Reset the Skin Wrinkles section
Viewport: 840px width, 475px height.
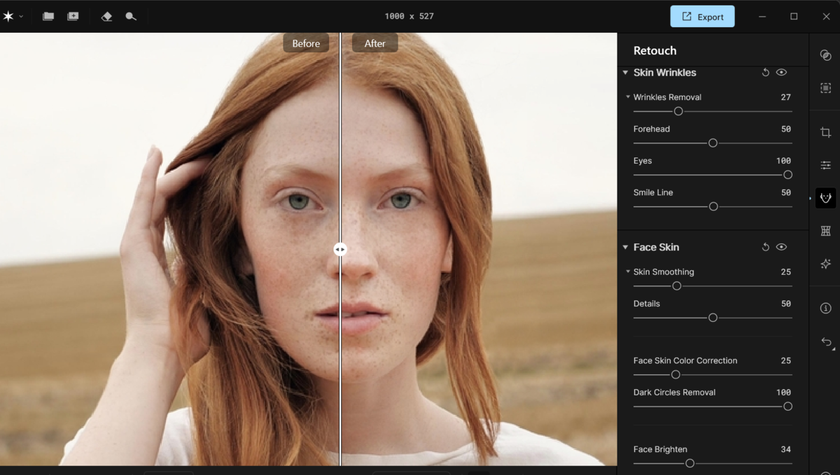tap(766, 72)
